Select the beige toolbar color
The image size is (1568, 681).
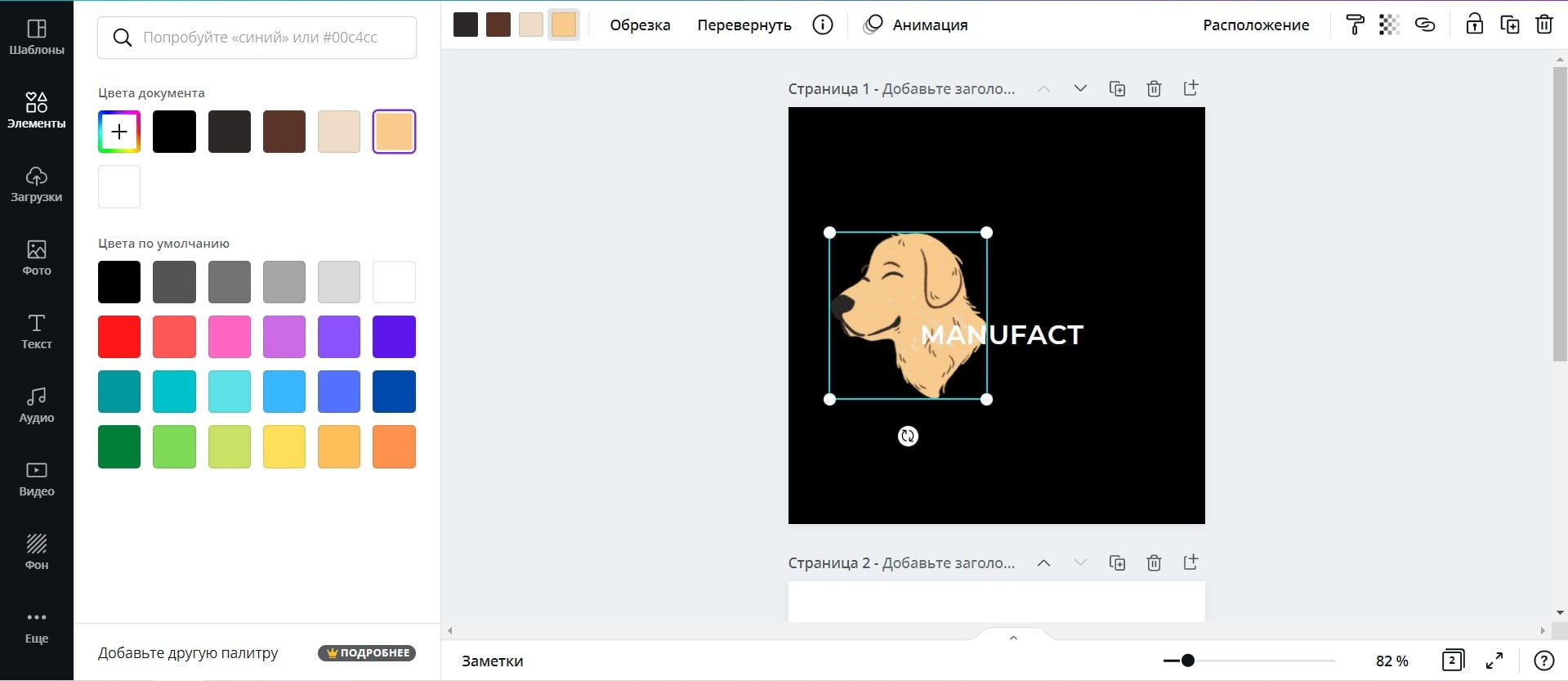[x=531, y=25]
